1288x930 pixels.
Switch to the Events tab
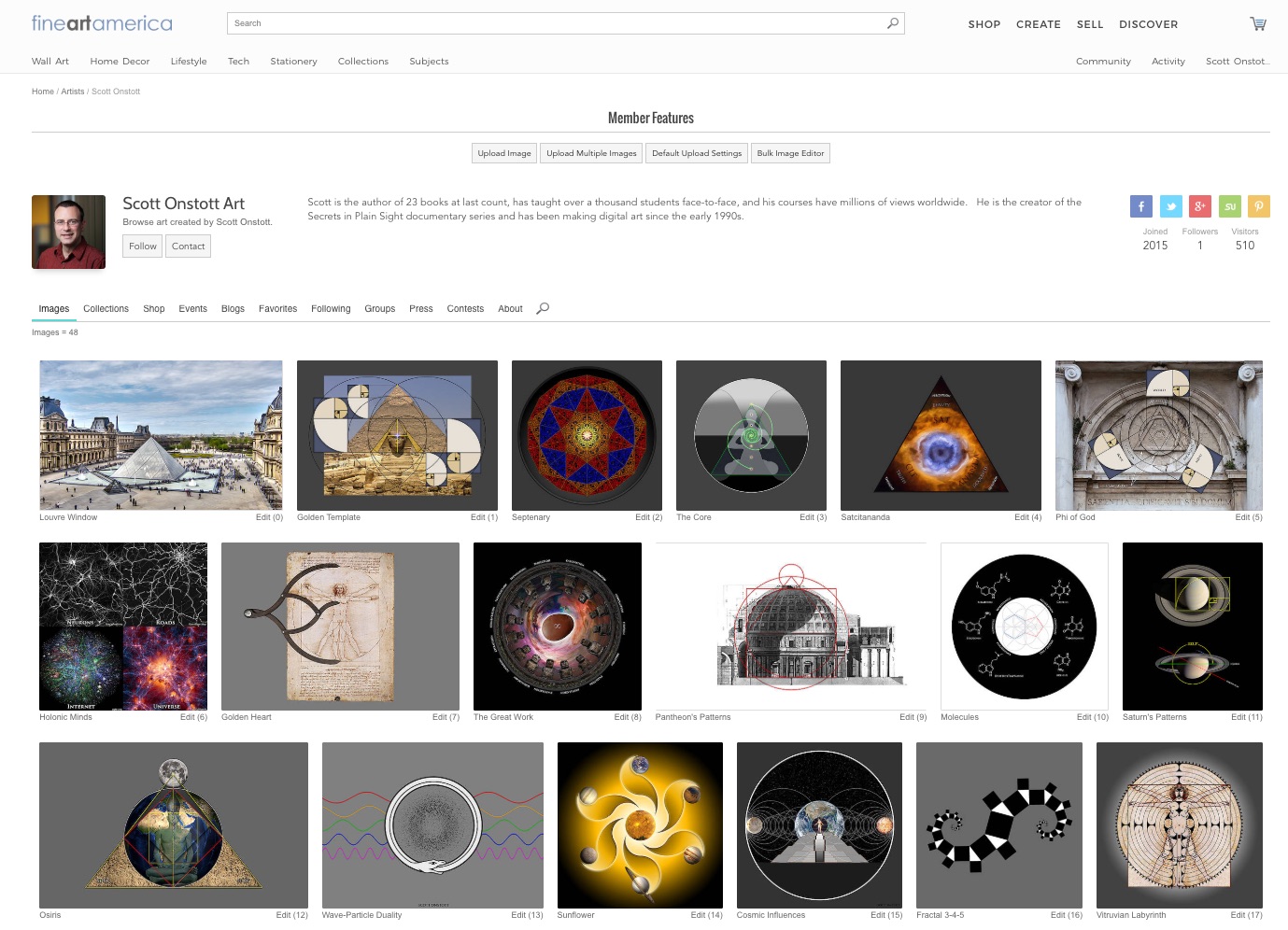pyautogui.click(x=193, y=309)
